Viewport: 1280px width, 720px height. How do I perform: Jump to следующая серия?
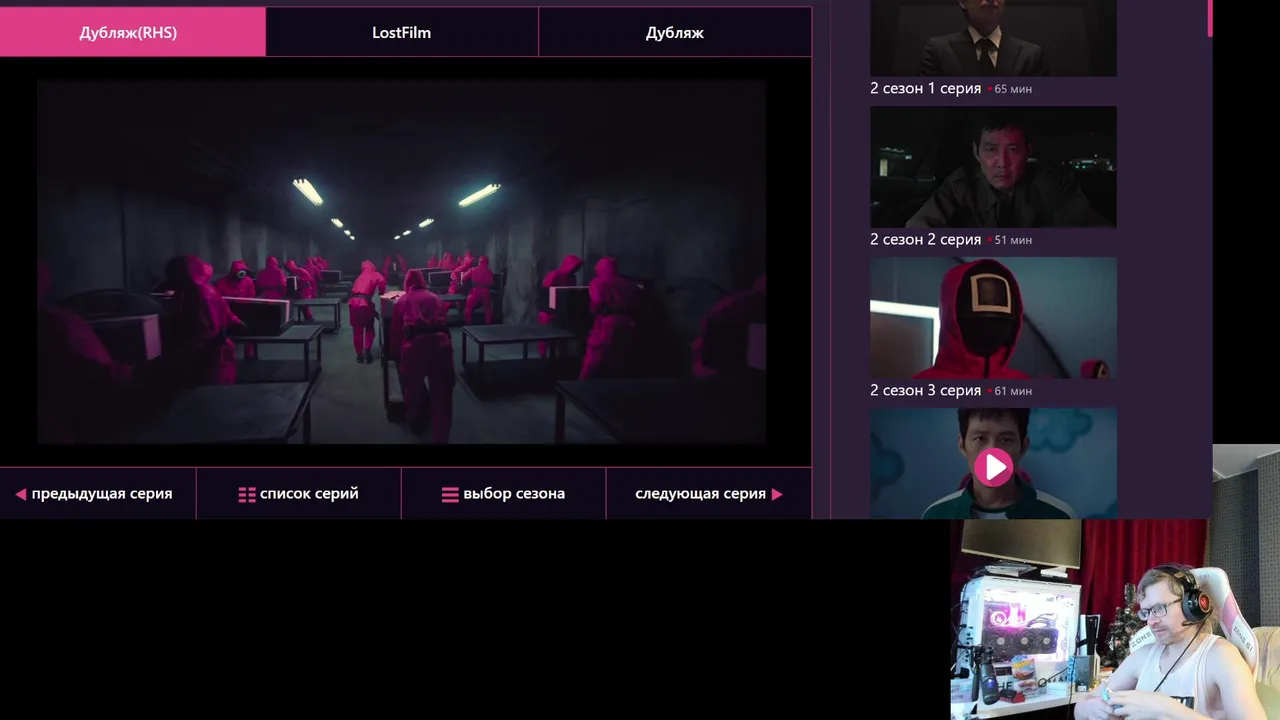[708, 493]
